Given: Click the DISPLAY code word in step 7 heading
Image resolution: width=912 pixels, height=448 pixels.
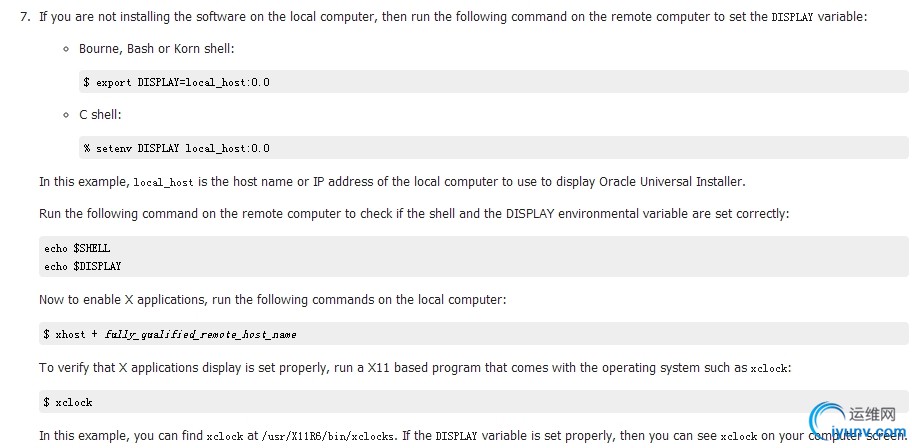Looking at the screenshot, I should 793,17.
